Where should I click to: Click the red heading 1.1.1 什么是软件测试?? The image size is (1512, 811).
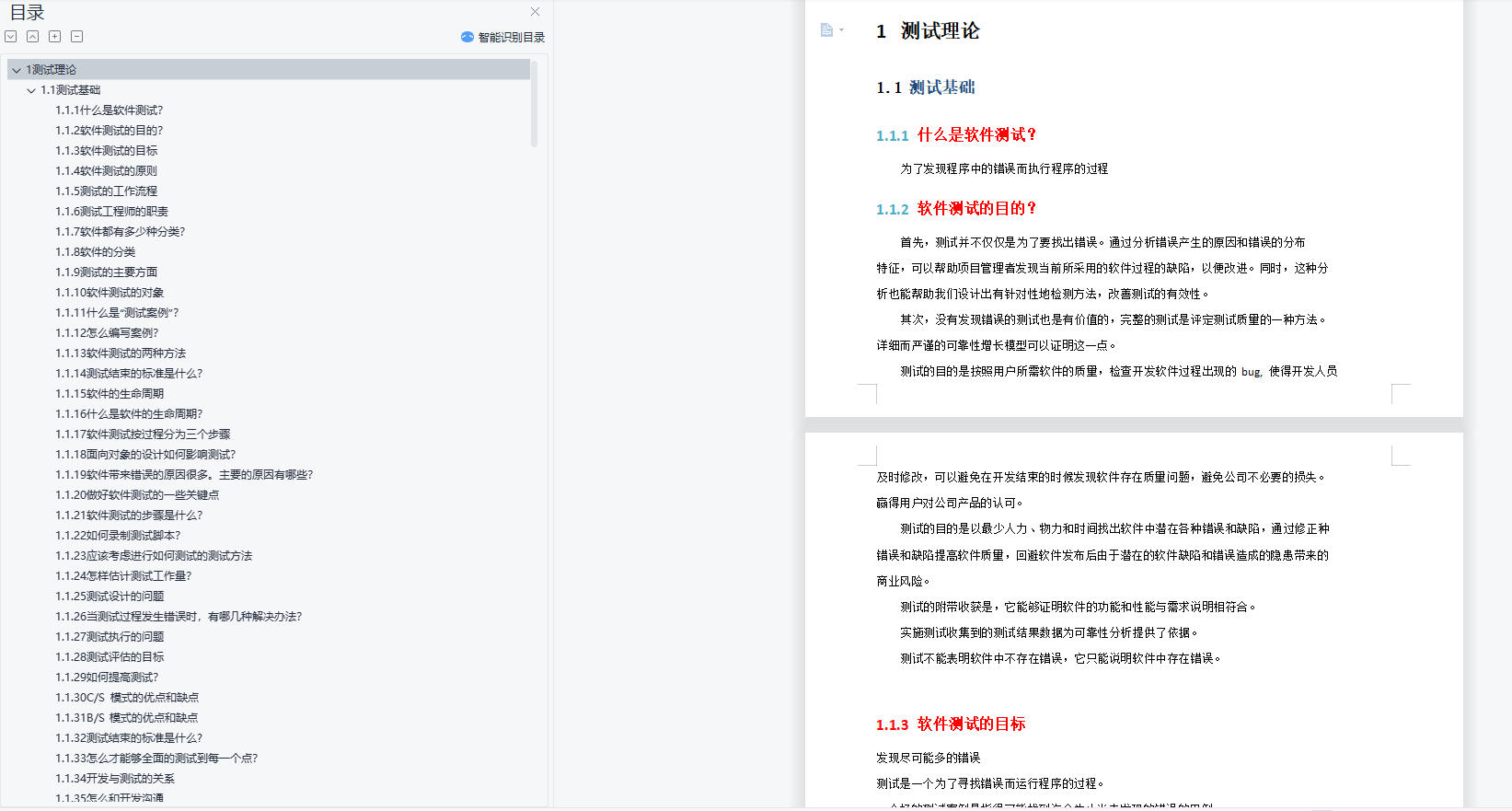956,135
